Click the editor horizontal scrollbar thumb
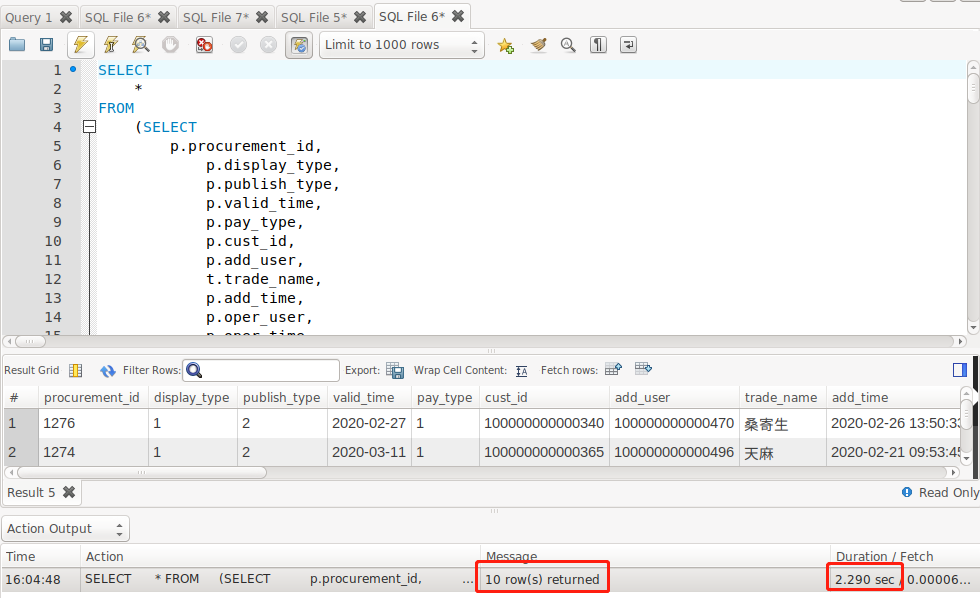 pos(30,341)
